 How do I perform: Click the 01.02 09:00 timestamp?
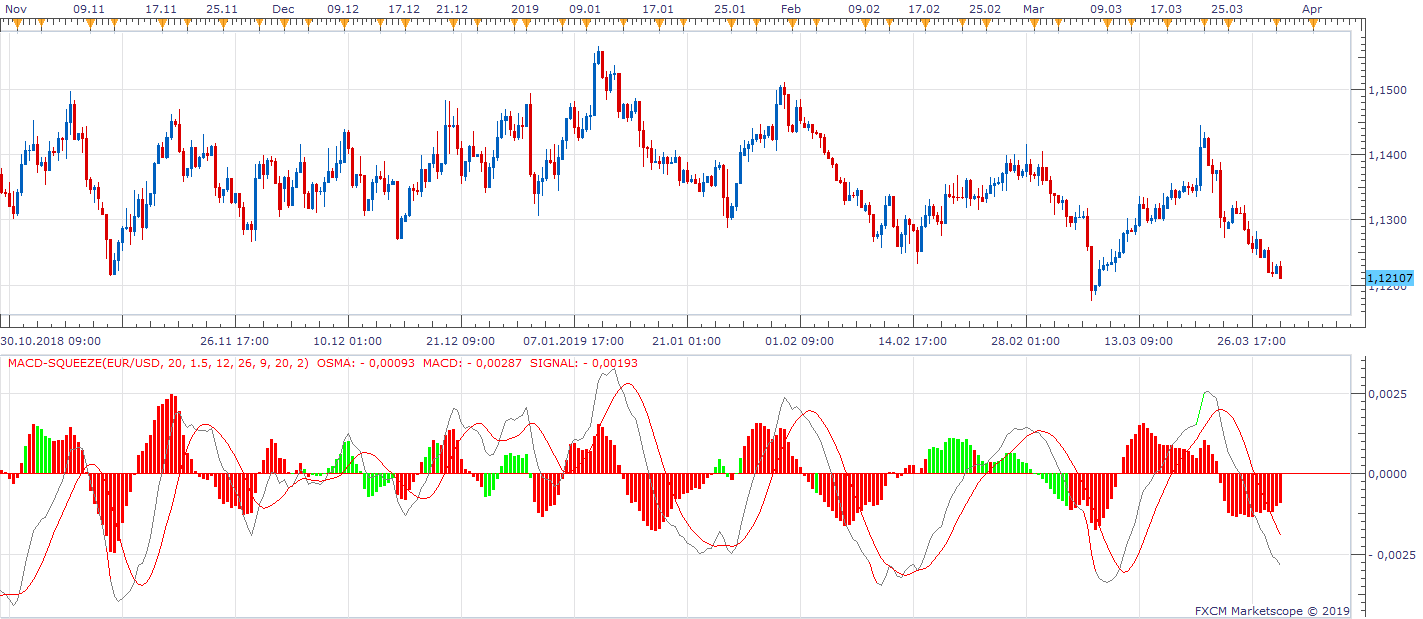799,341
